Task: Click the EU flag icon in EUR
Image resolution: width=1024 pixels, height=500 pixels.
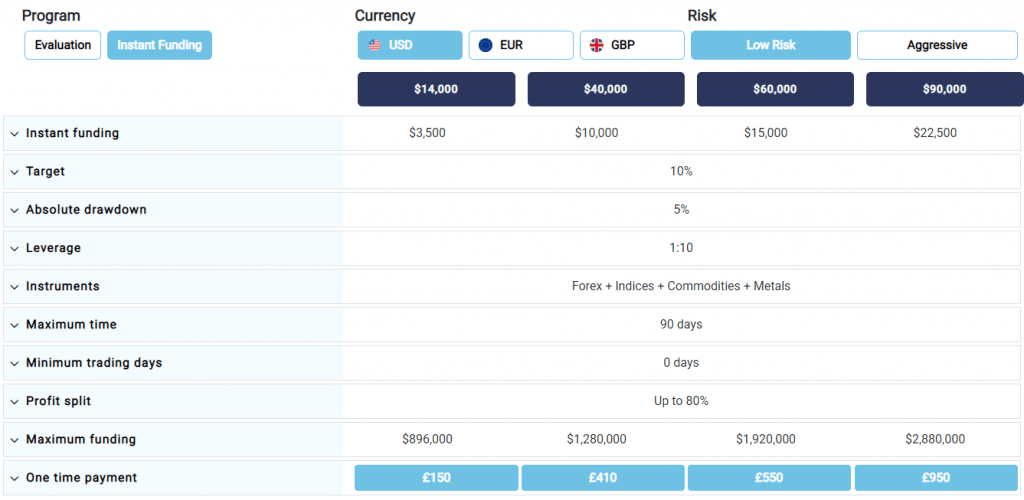Action: pos(485,46)
